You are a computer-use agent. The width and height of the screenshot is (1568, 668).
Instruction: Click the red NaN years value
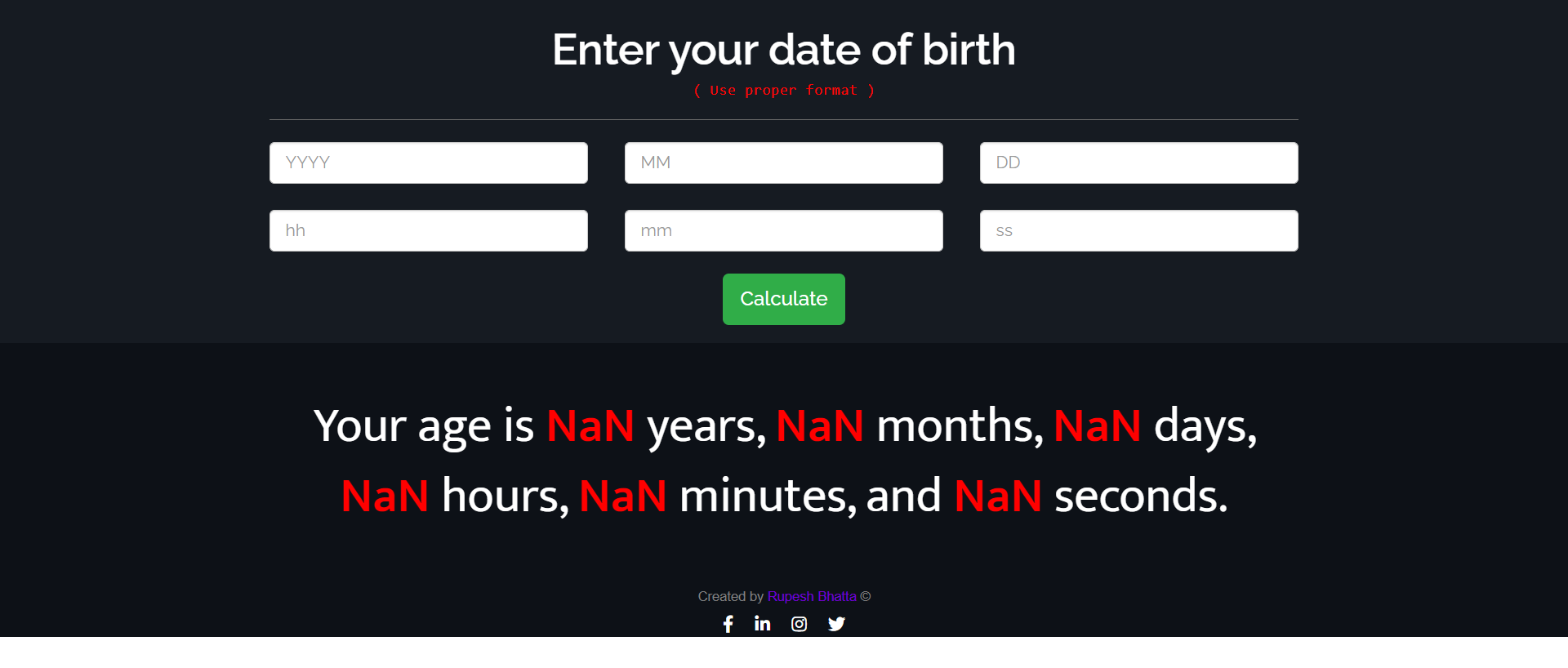590,426
